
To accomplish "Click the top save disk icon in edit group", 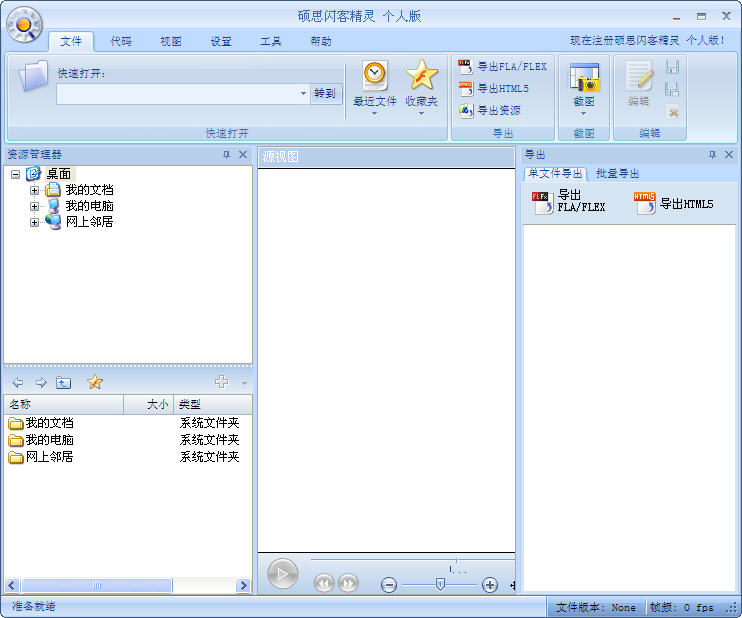I will [x=672, y=67].
